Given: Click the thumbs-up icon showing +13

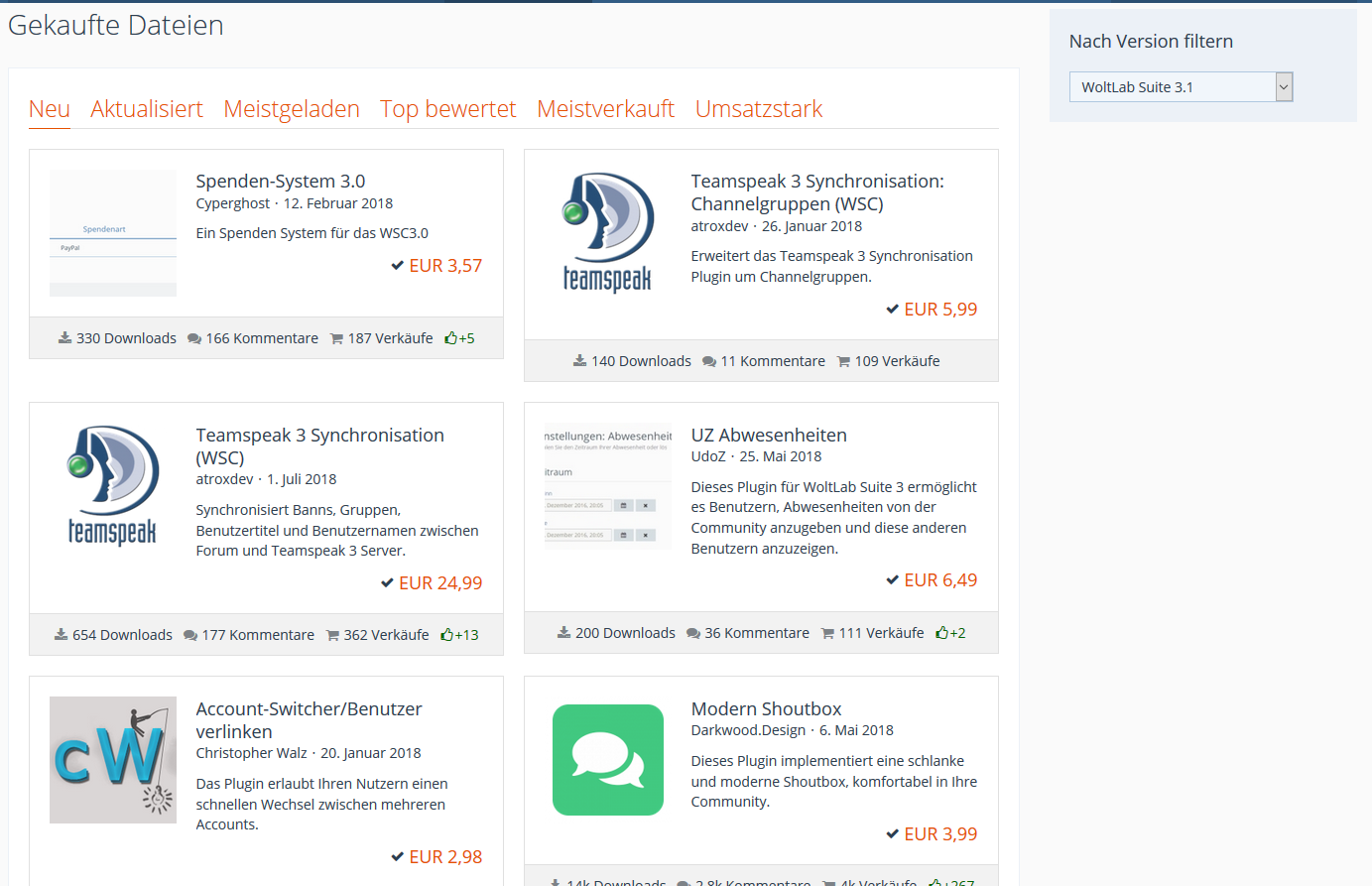Looking at the screenshot, I should [x=447, y=635].
